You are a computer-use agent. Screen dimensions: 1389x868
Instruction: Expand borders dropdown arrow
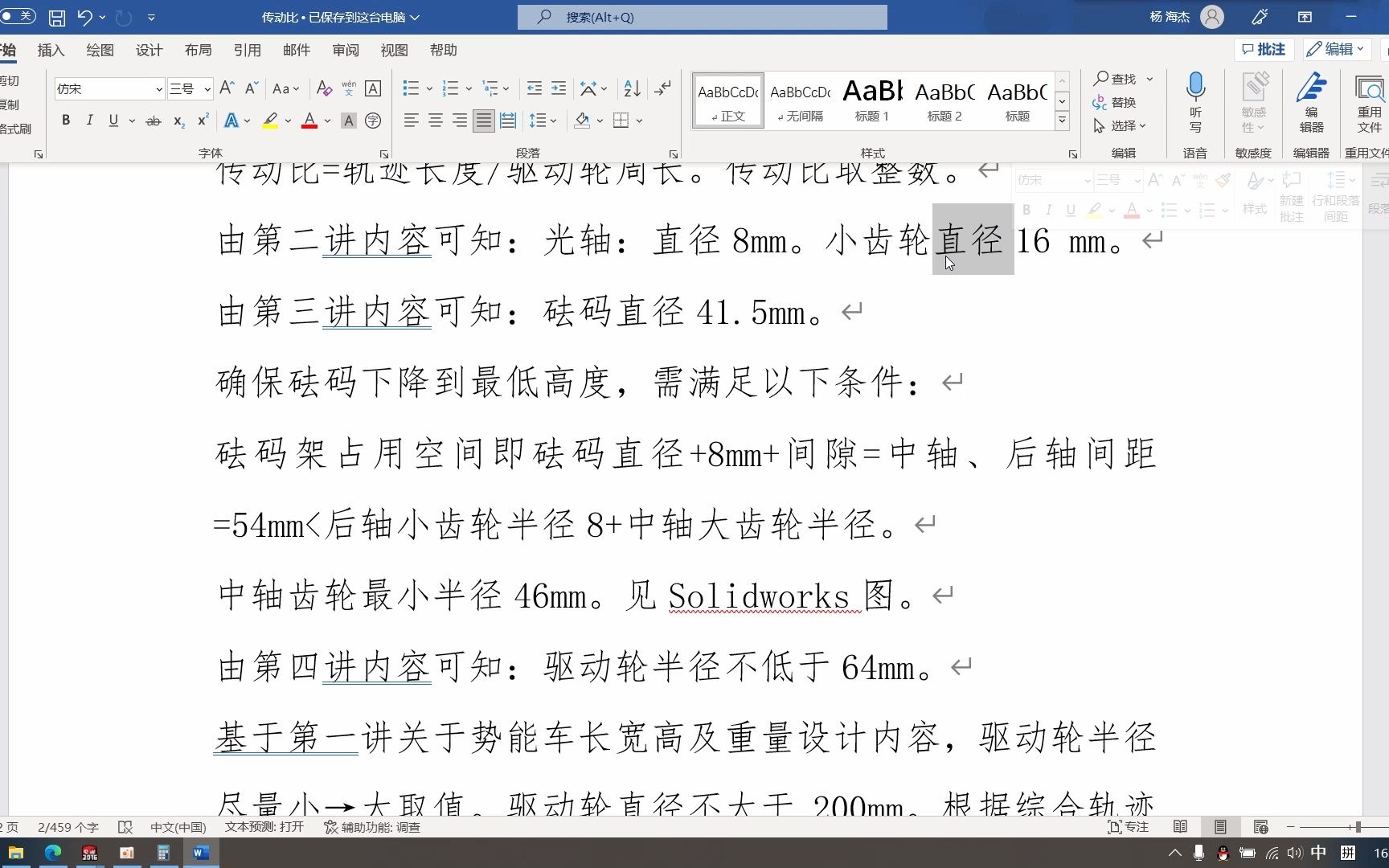(x=640, y=121)
